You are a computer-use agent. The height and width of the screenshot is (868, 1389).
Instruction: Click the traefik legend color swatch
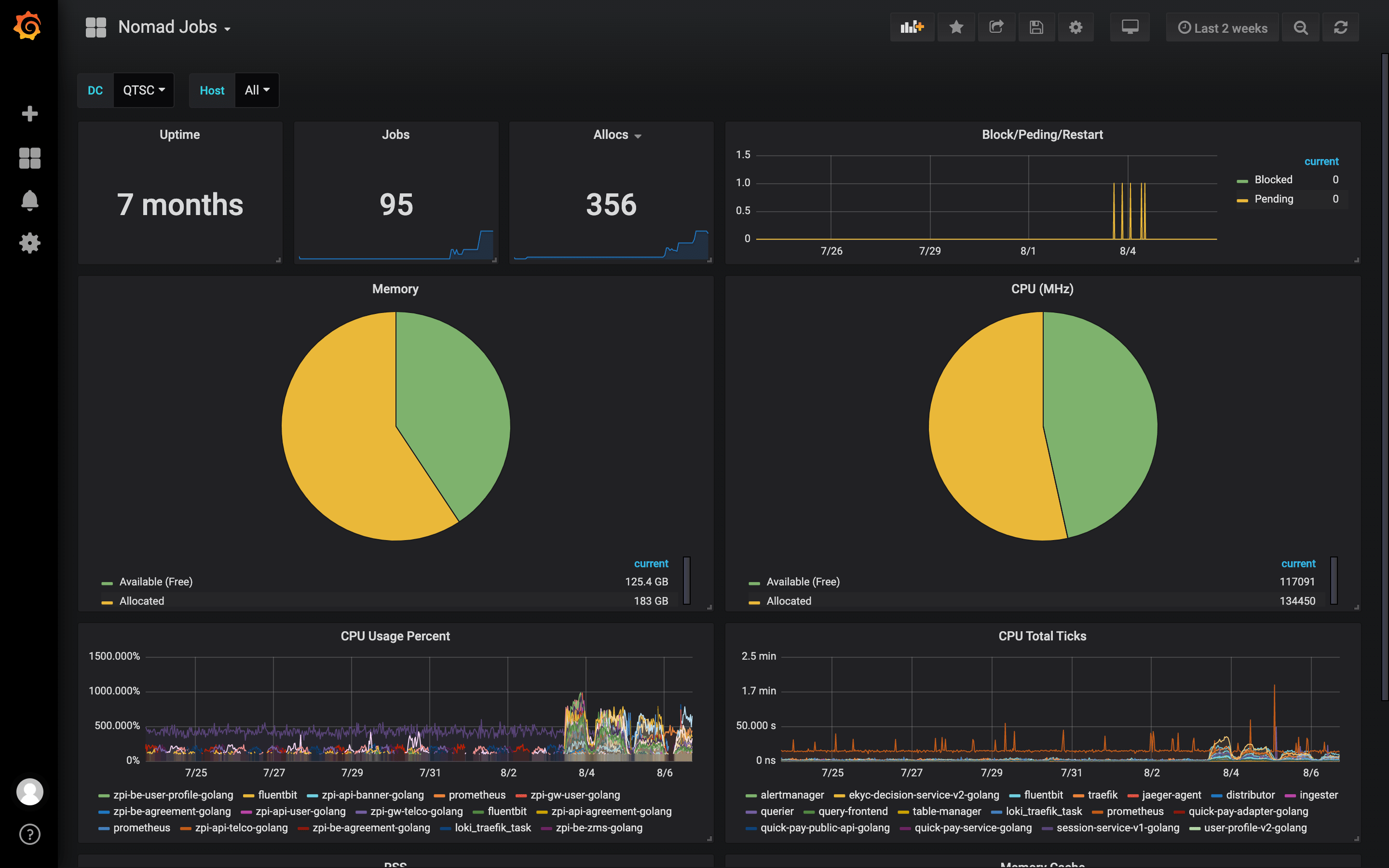pos(1078,796)
